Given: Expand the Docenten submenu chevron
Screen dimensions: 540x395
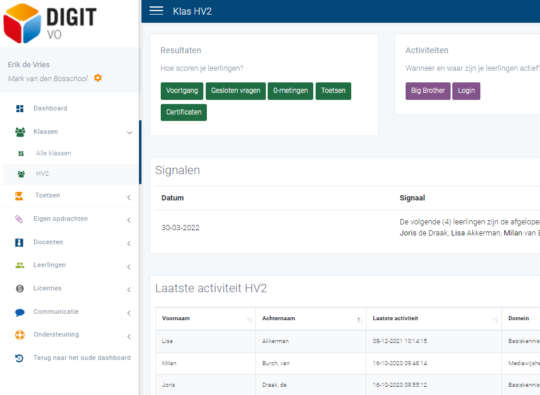Looking at the screenshot, I should [x=129, y=243].
